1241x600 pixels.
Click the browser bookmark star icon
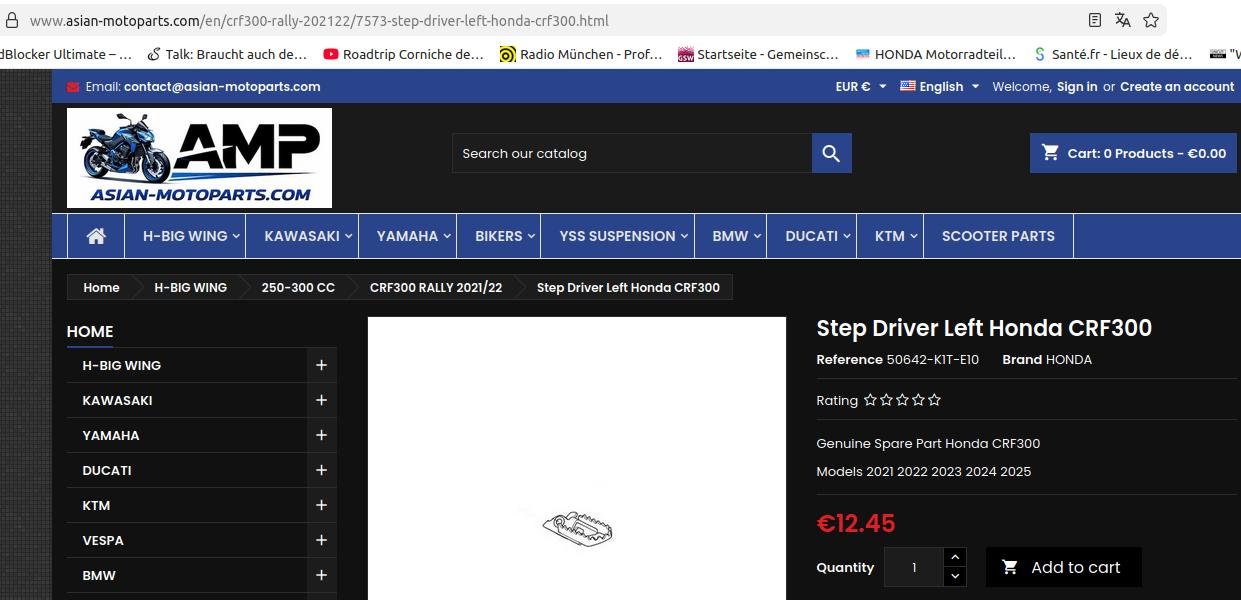[x=1151, y=20]
